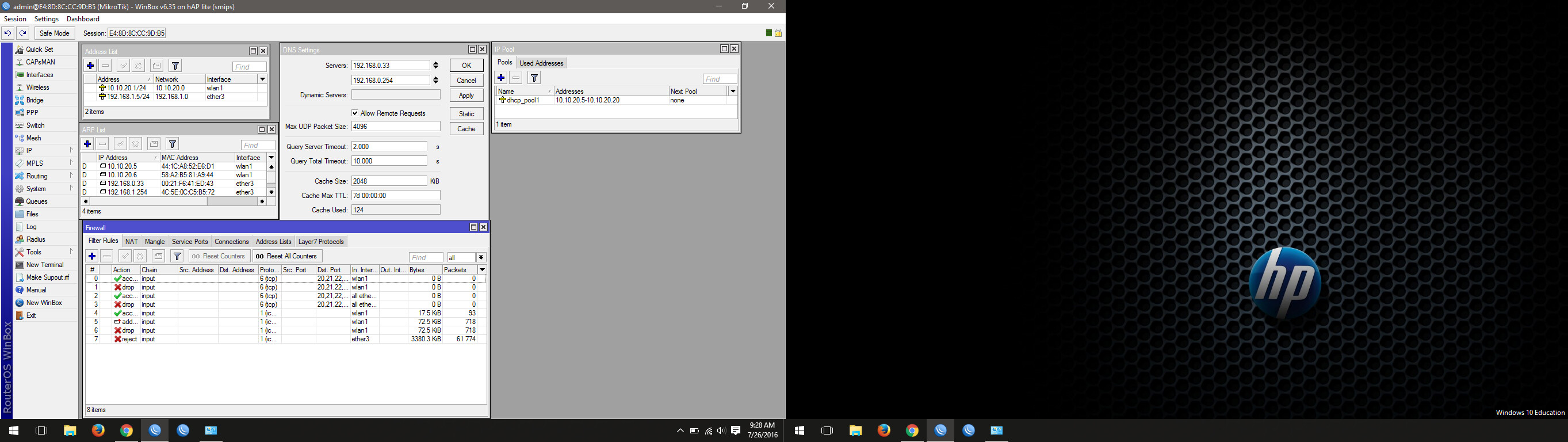Viewport: 1568px width, 442px height.
Task: Click Cancel in DNS Settings
Action: tap(466, 81)
